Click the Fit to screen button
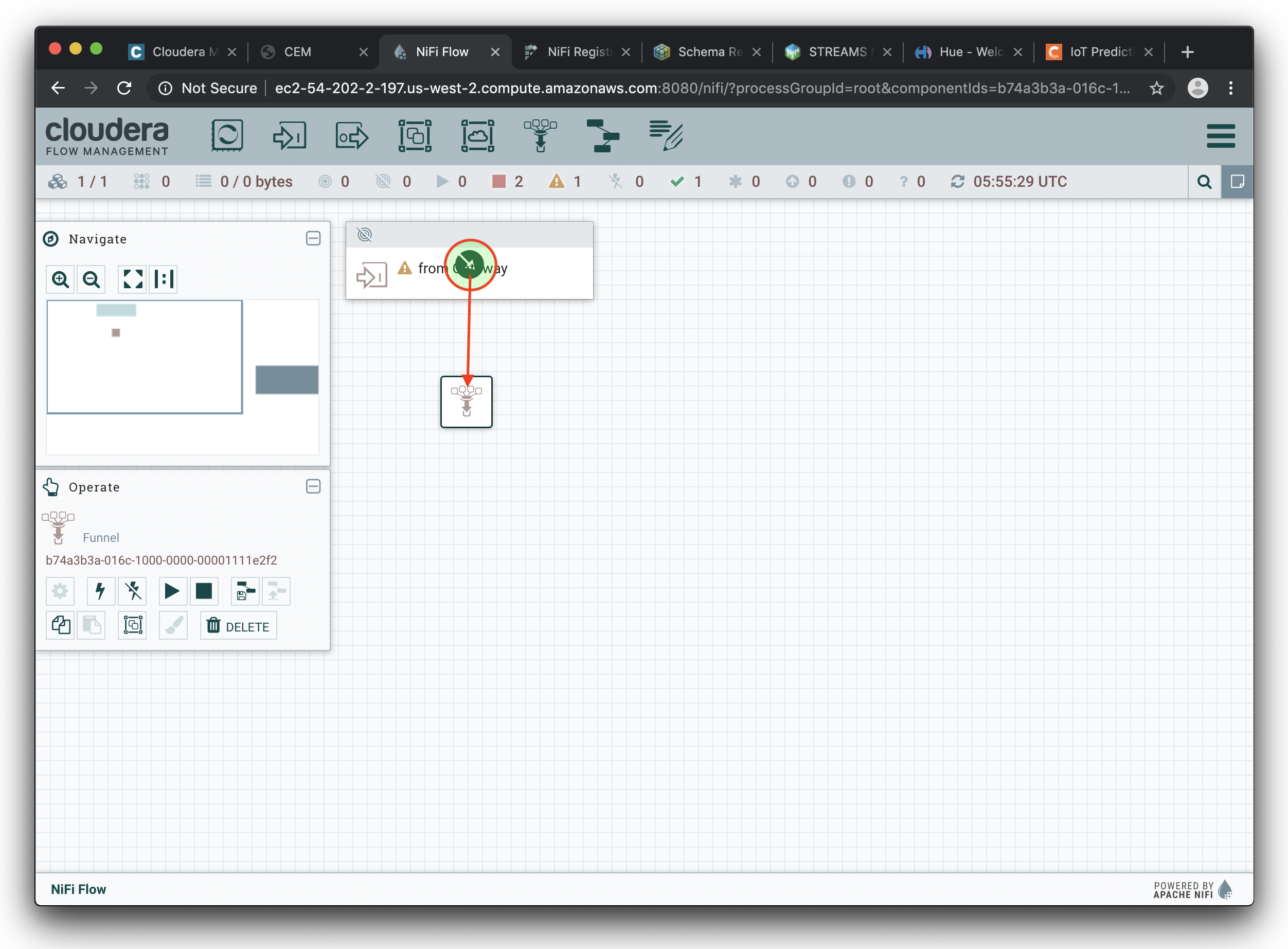The height and width of the screenshot is (949, 1288). [x=133, y=279]
